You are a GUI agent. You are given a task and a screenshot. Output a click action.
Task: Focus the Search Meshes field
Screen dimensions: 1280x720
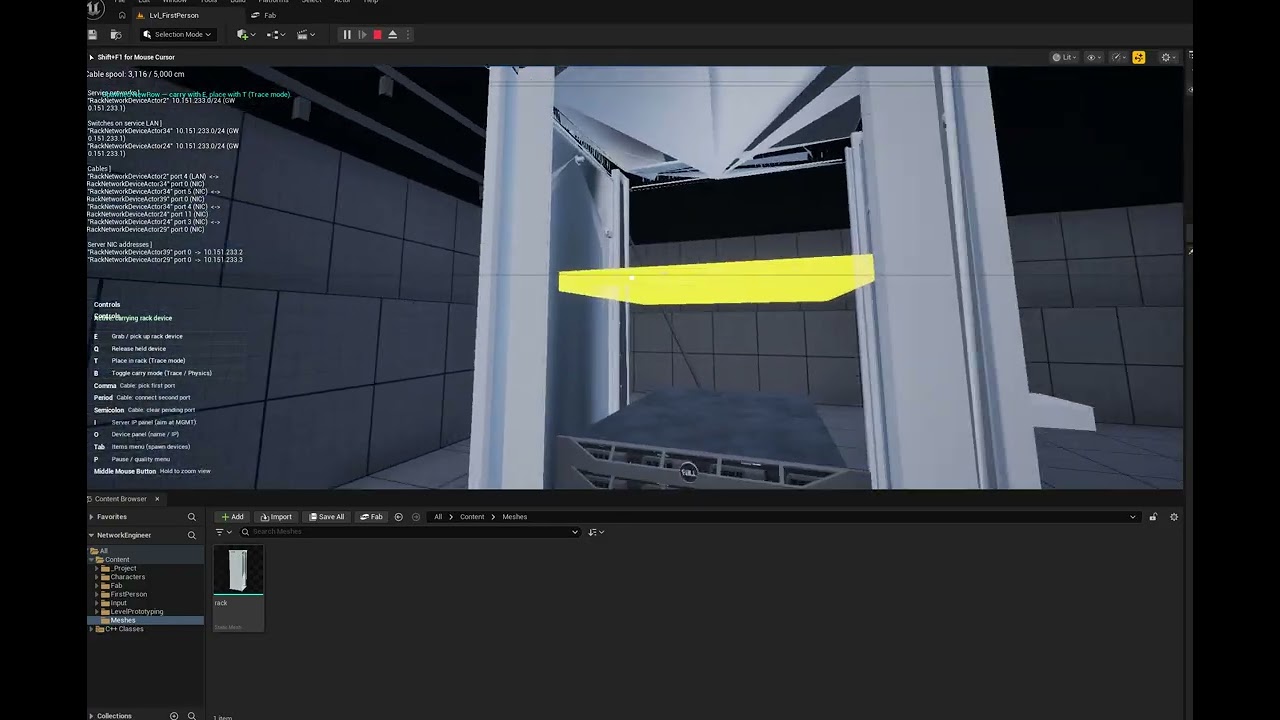[x=409, y=532]
